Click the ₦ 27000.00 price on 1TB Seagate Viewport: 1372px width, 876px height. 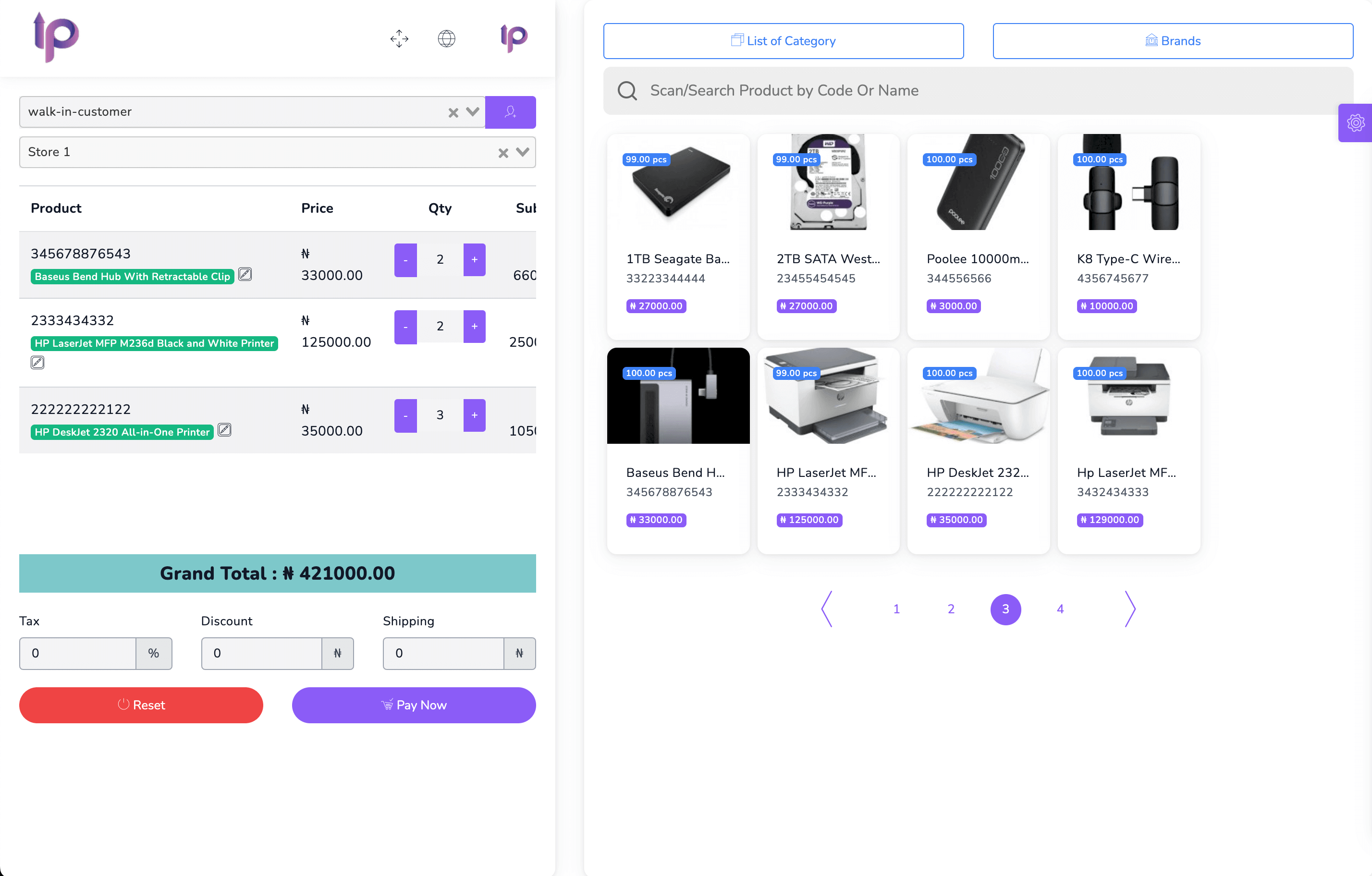[x=656, y=306]
